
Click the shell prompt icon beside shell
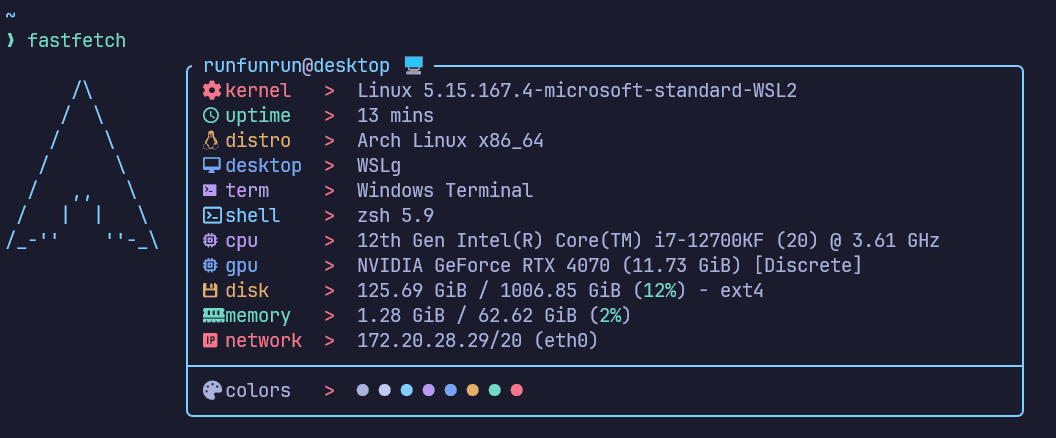tap(212, 215)
